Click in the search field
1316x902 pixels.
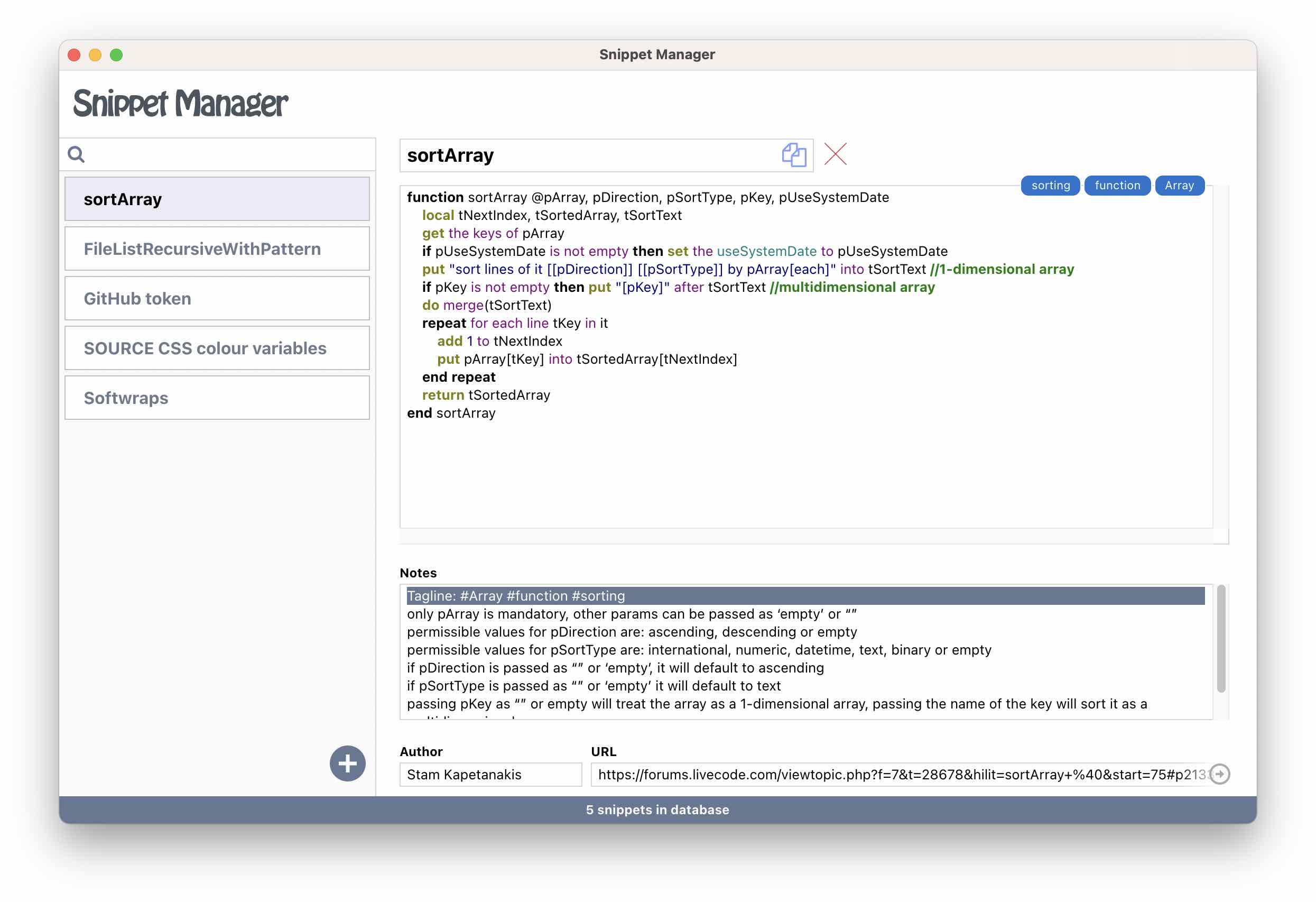[x=227, y=154]
